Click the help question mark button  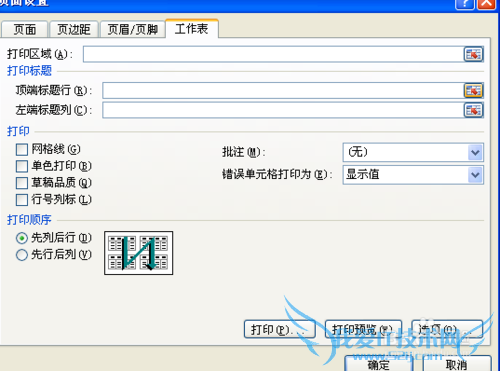coord(465,4)
